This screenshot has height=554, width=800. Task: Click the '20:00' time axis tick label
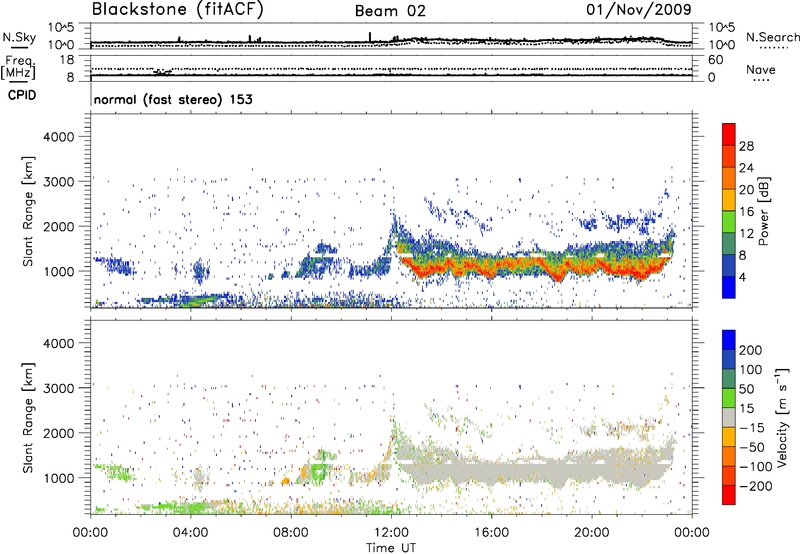(591, 533)
